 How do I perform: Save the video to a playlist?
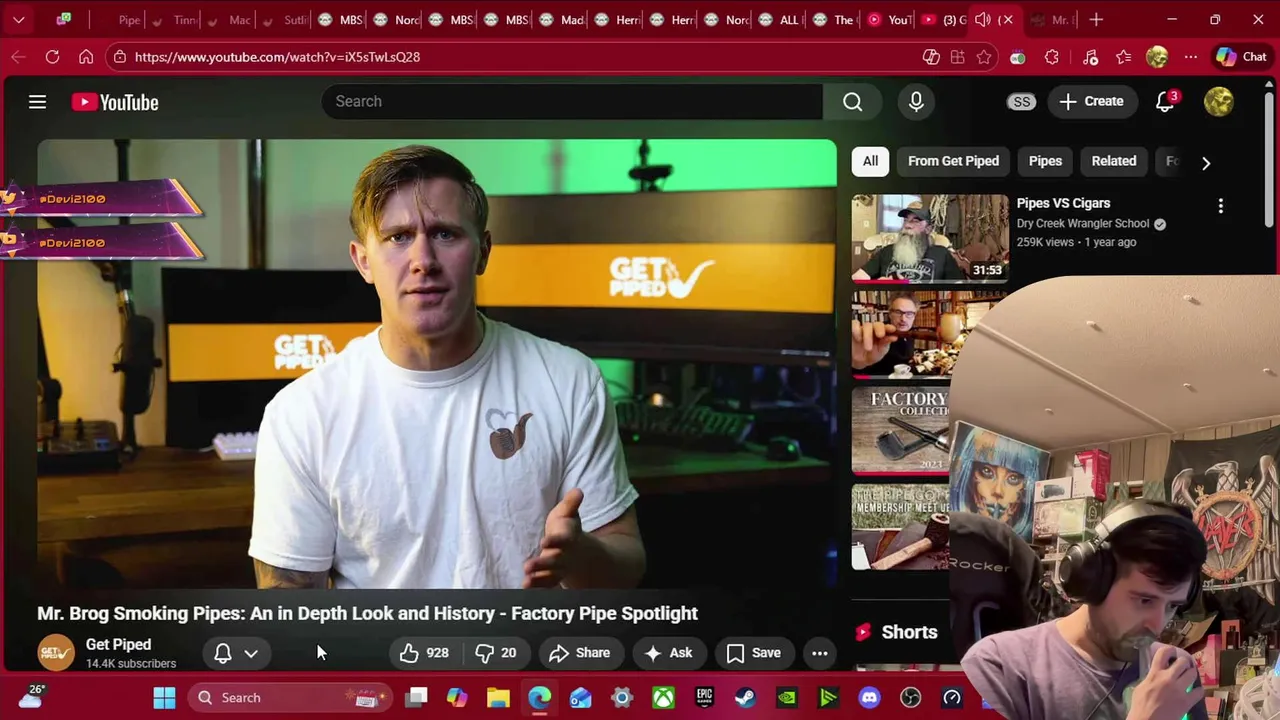coord(754,653)
